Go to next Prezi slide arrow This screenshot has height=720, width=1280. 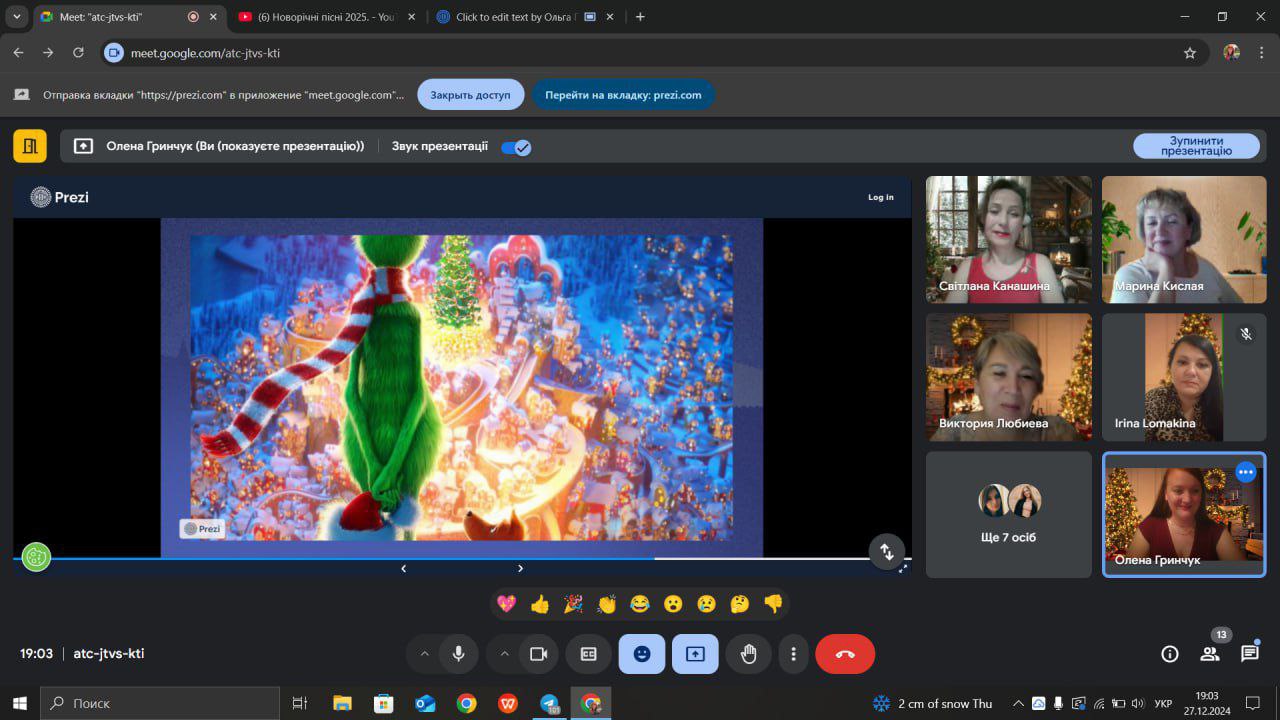coord(520,568)
